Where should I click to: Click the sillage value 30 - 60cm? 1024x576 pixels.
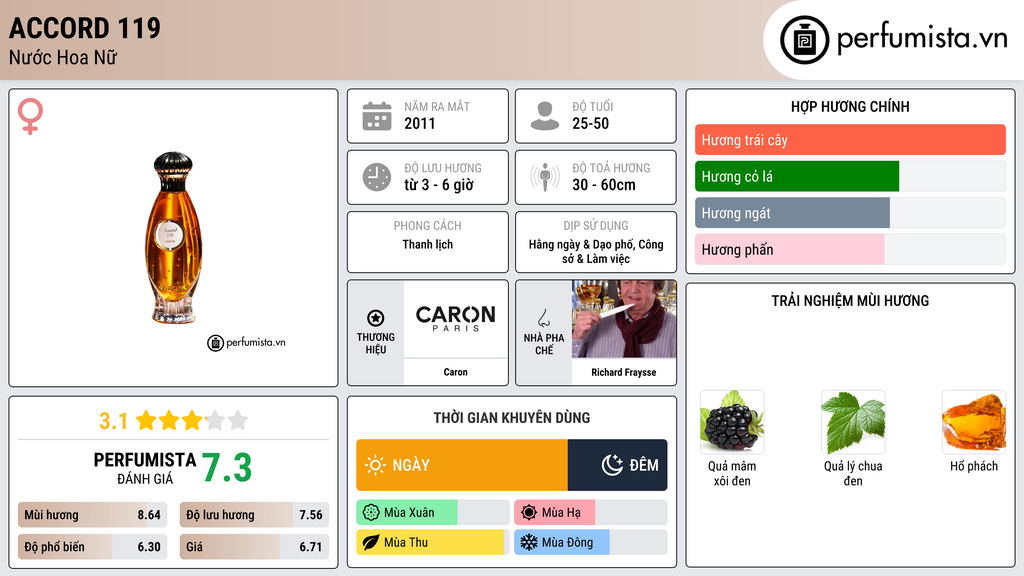[x=603, y=185]
